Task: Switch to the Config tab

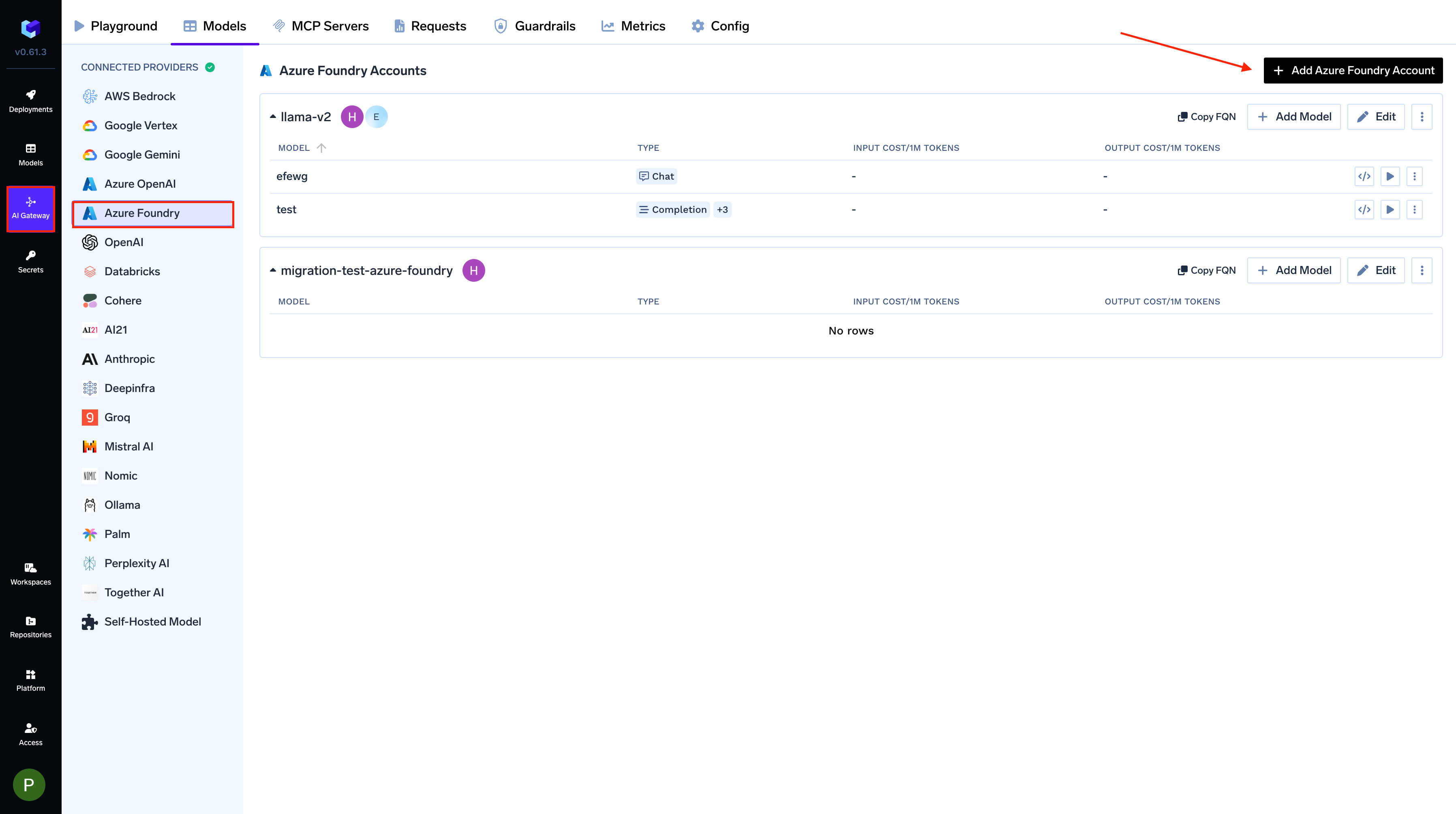Action: coord(720,26)
